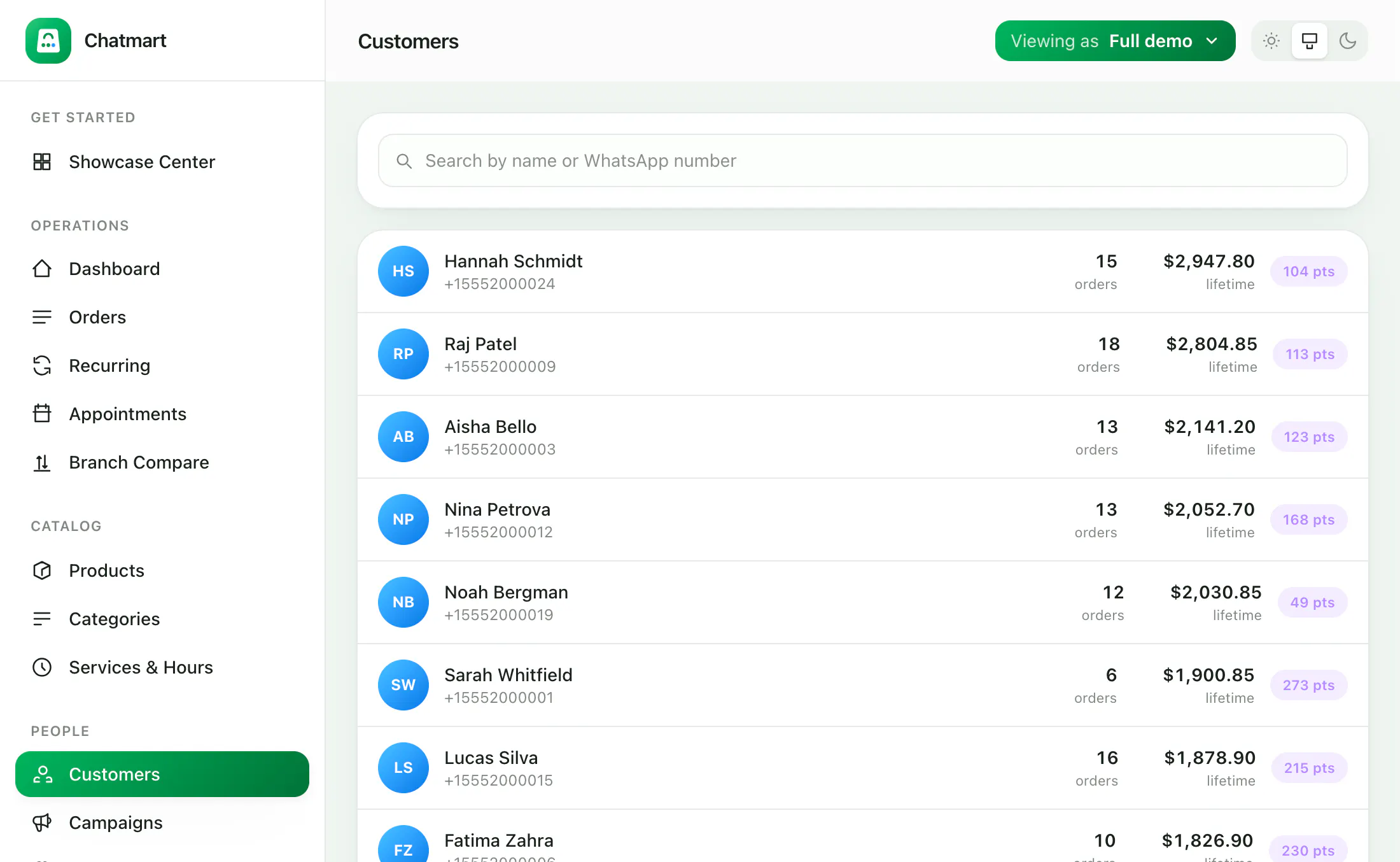Open Showcase Center in sidebar
This screenshot has width=1400, height=862.
[162, 162]
